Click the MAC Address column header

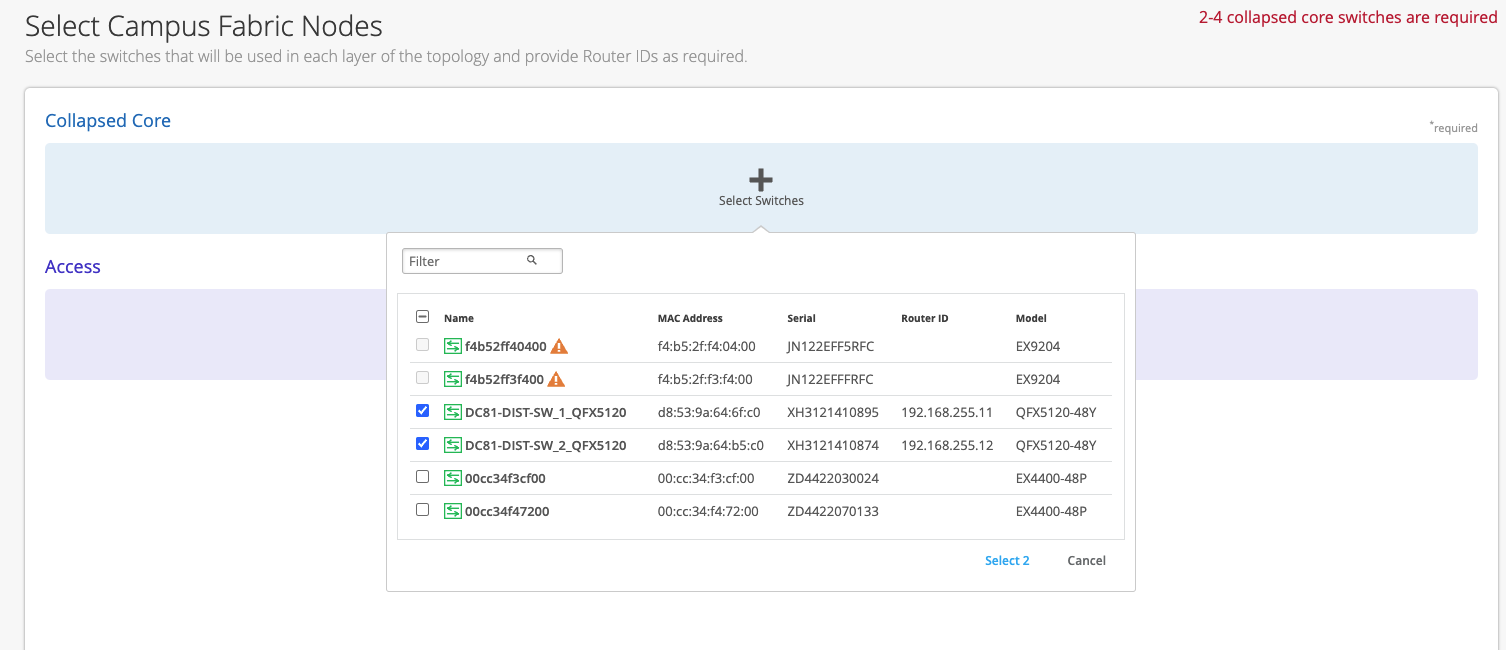click(x=690, y=318)
